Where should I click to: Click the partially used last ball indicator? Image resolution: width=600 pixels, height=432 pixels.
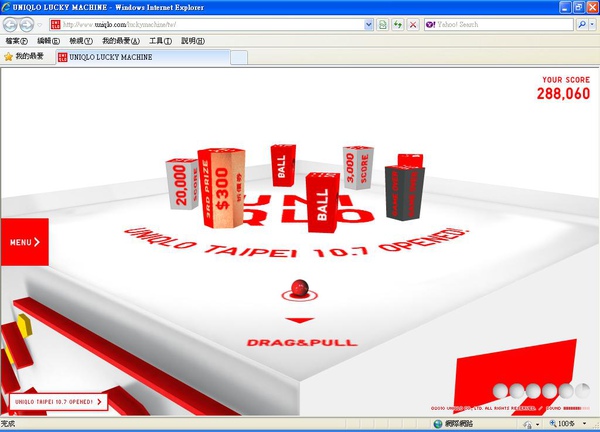(x=583, y=391)
